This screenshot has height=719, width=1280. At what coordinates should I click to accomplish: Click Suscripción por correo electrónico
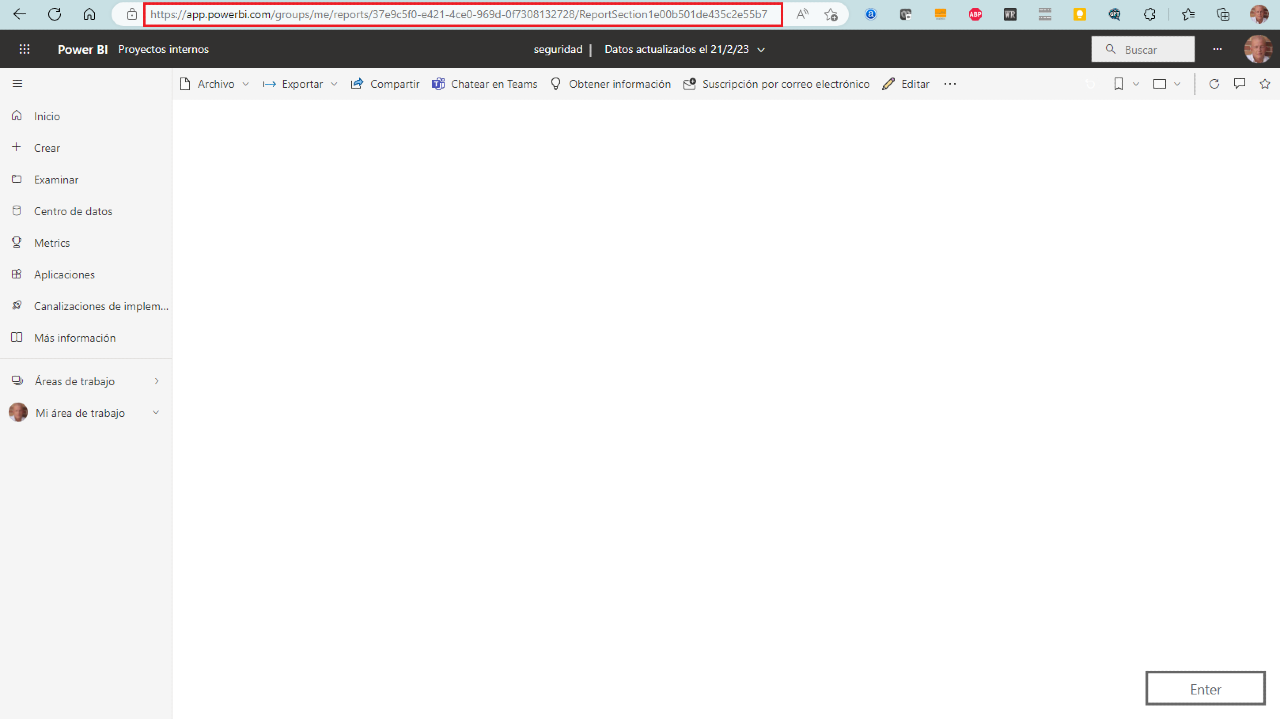point(776,84)
